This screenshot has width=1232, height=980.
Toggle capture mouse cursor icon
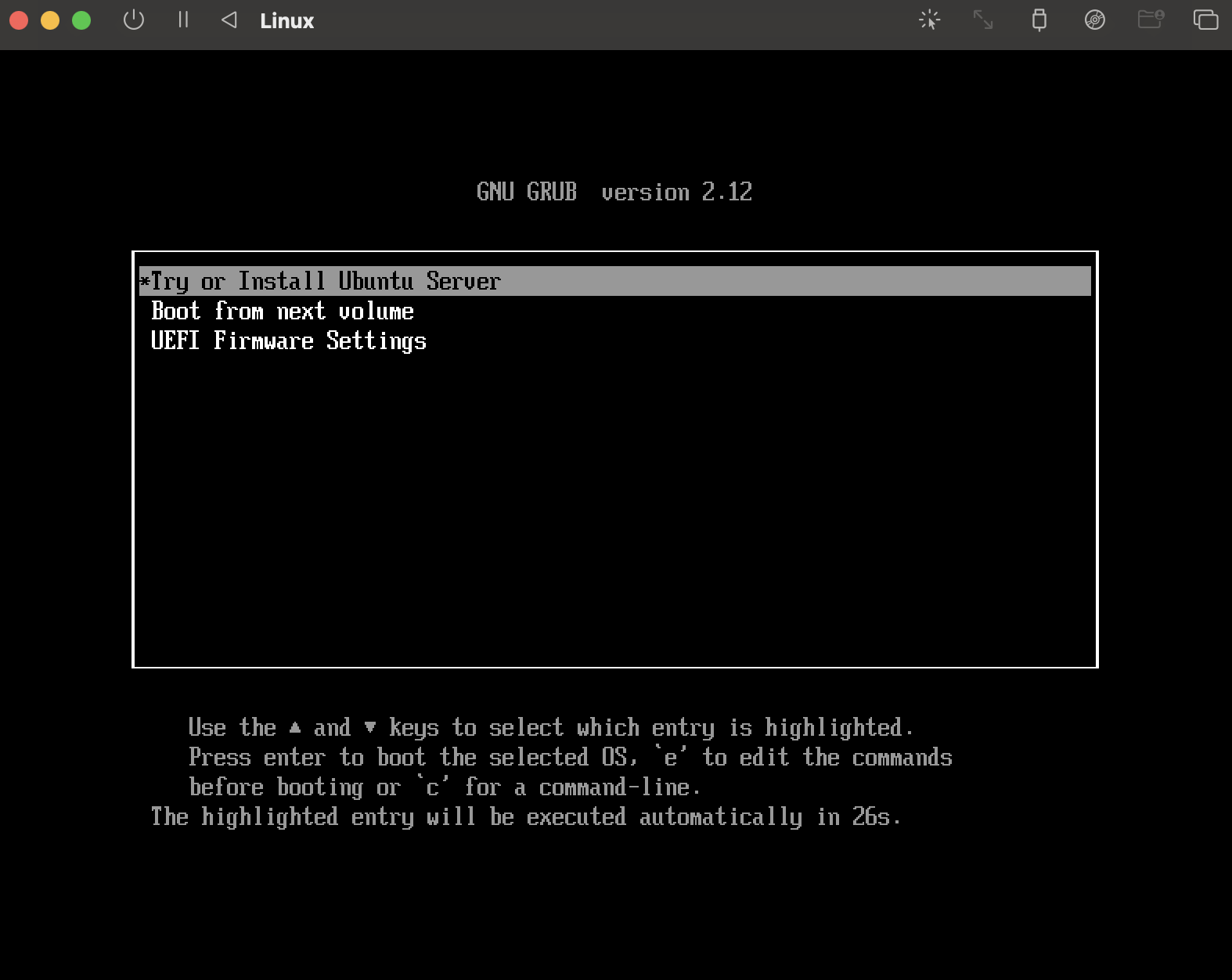929,20
